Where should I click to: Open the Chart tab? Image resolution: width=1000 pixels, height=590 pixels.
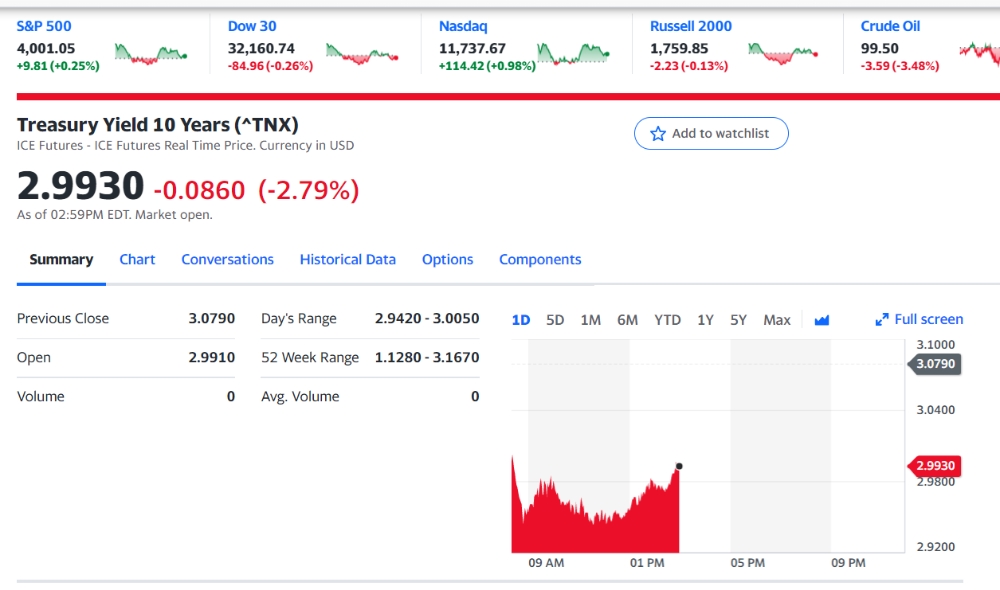point(137,260)
